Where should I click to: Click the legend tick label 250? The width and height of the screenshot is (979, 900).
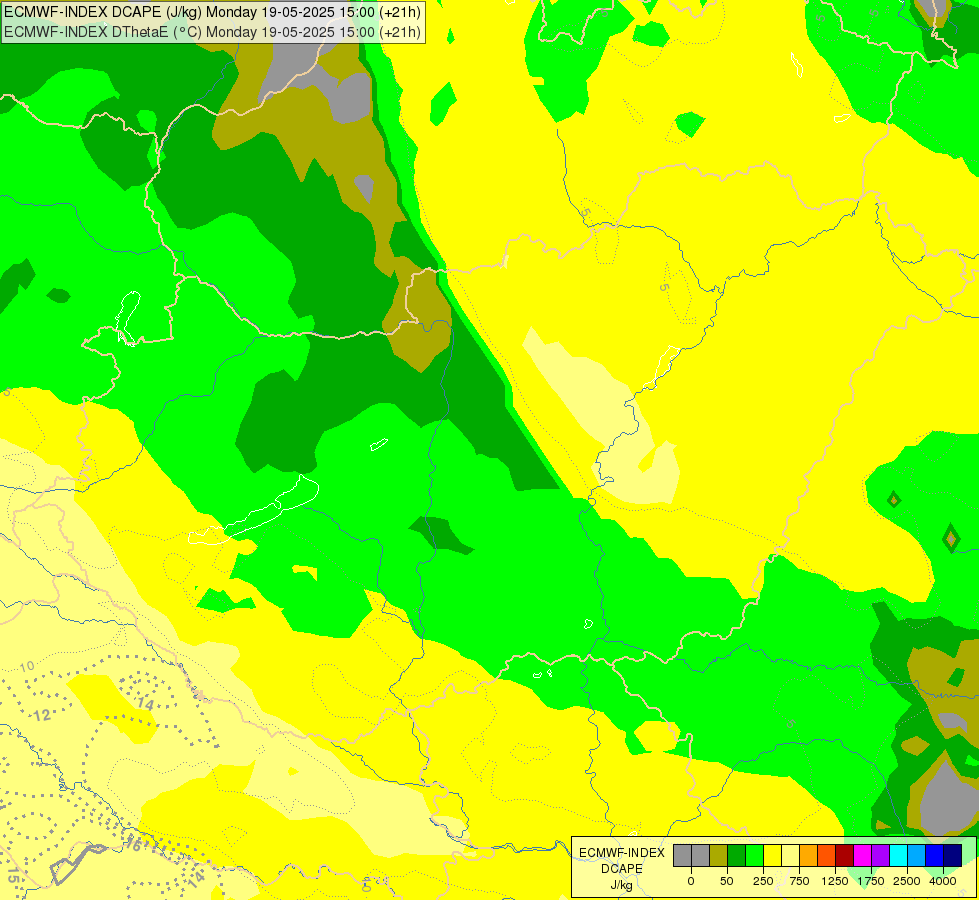click(x=763, y=881)
